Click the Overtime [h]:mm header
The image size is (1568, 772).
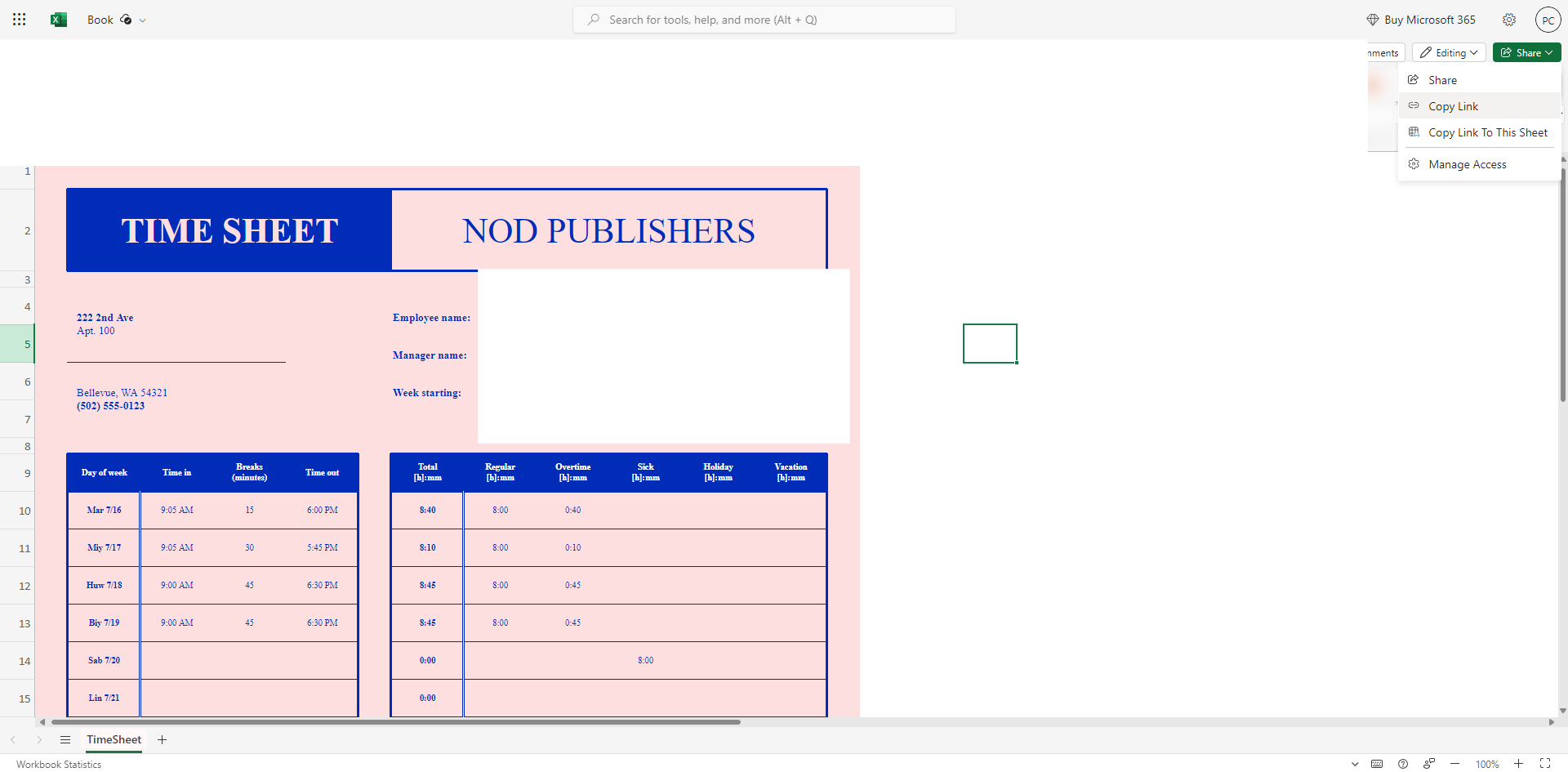(573, 472)
